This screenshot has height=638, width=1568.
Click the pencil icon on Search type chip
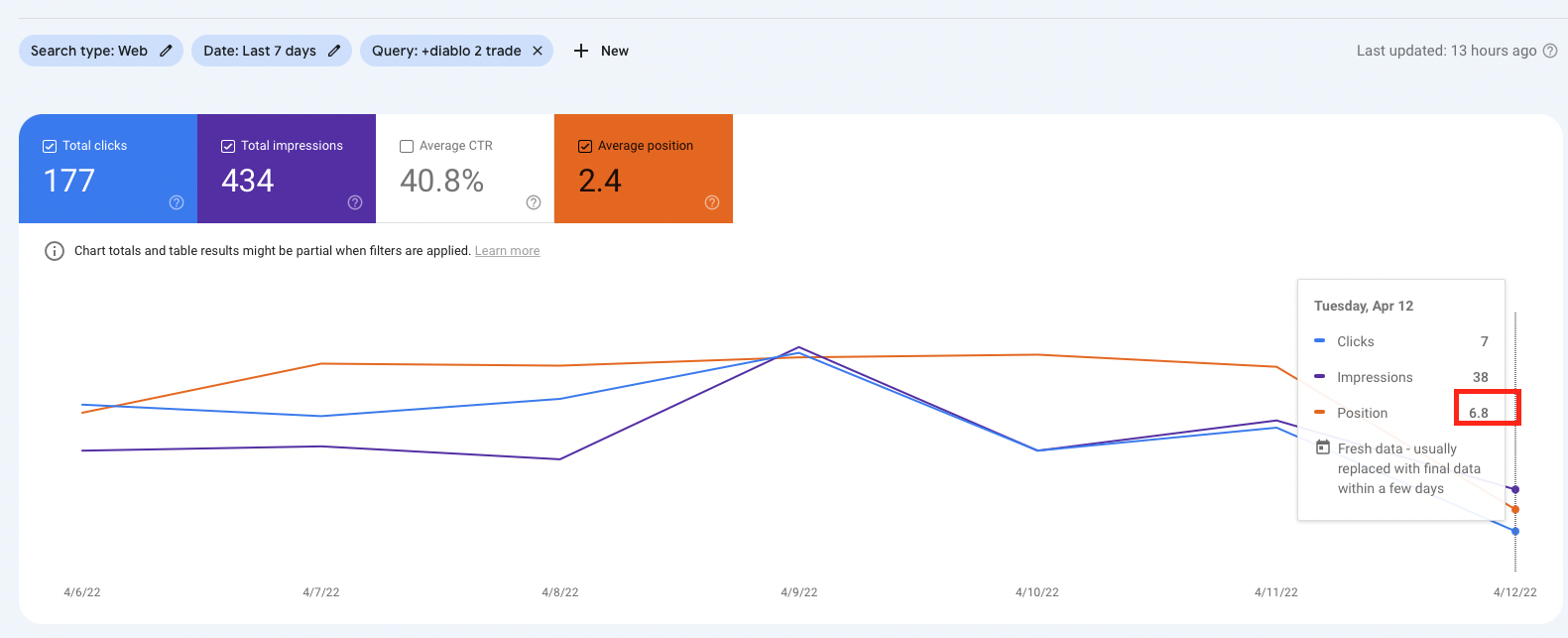click(166, 51)
